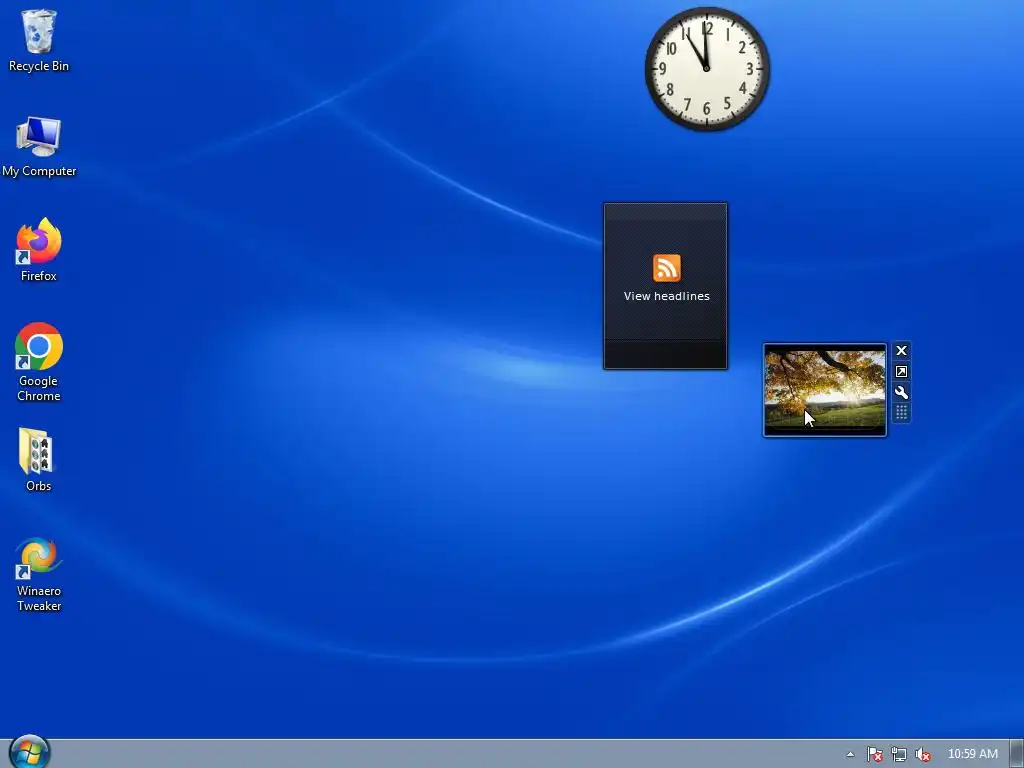Enlarge the Slide Show gadget size

pos(901,372)
